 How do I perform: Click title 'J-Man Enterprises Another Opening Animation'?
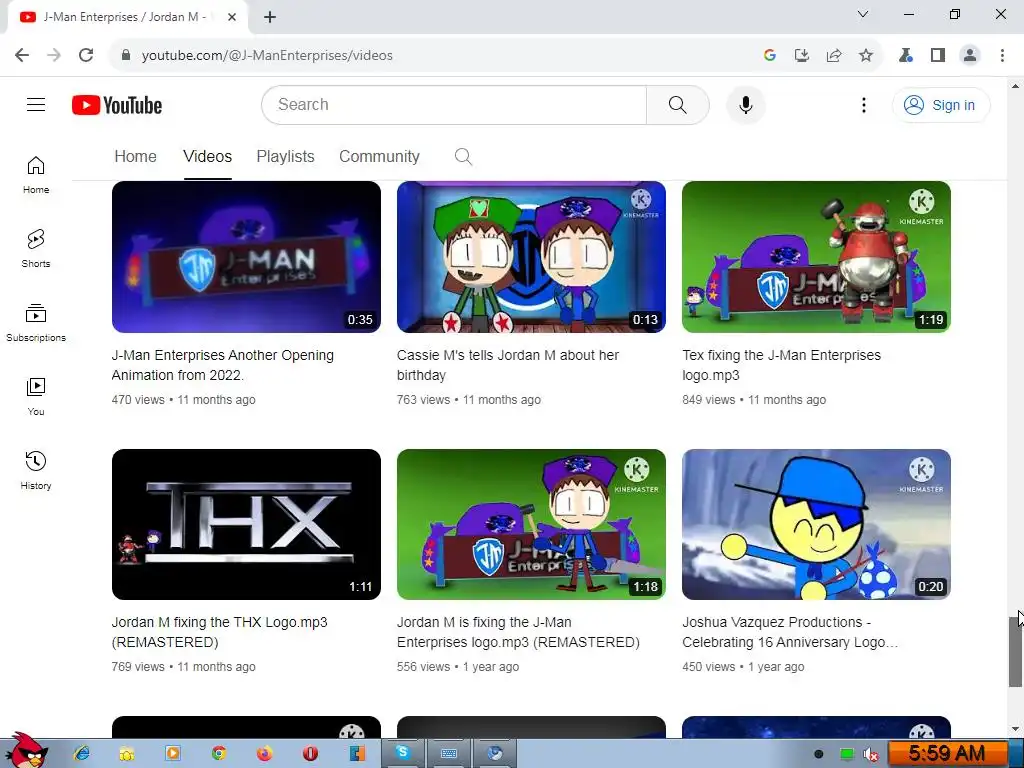point(223,365)
